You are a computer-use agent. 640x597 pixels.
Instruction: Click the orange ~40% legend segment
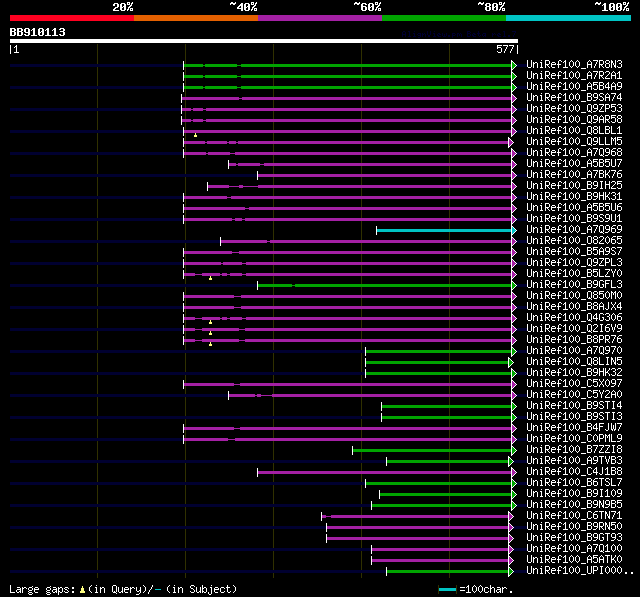196,18
